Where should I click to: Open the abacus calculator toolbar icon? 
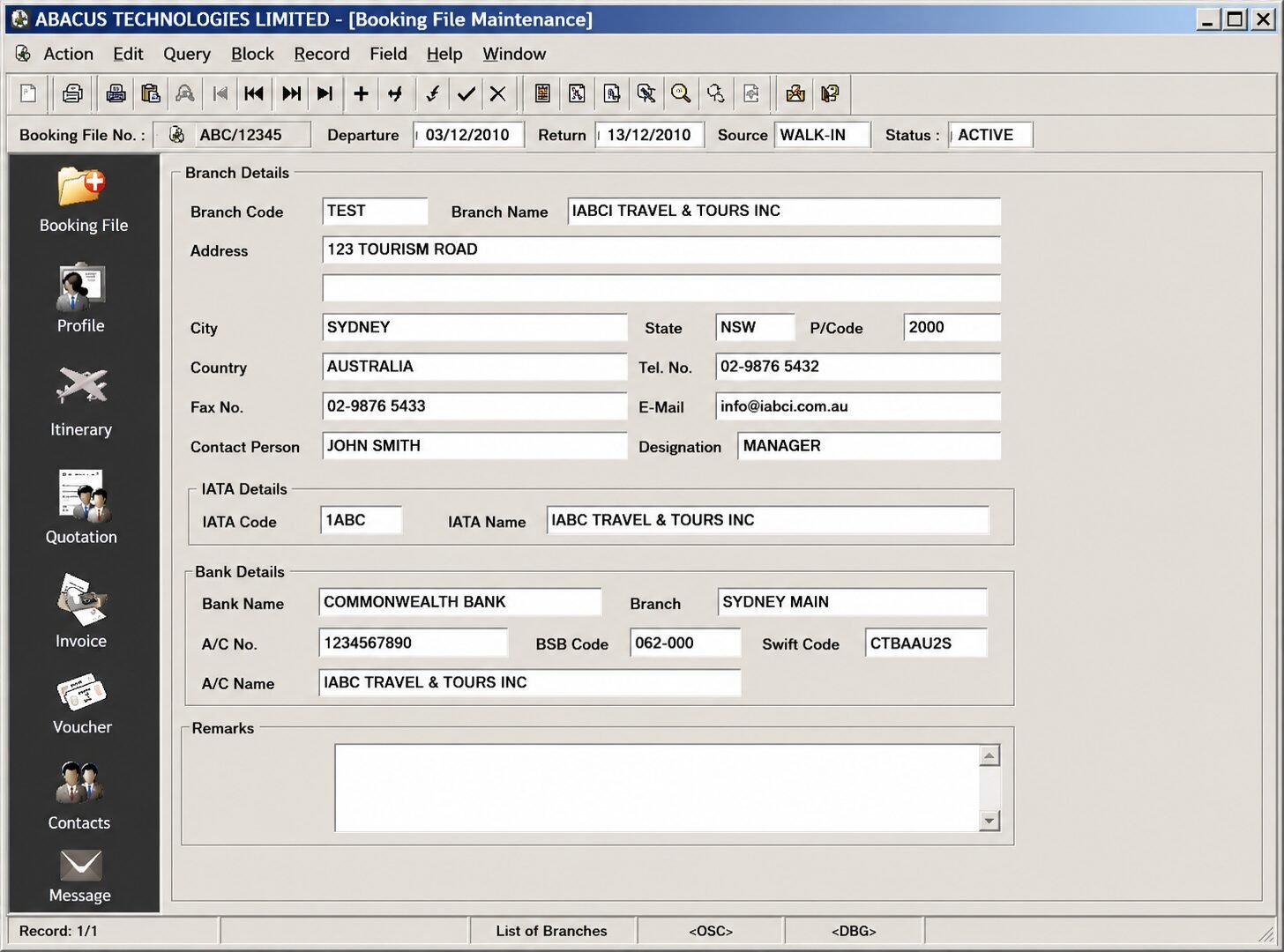click(x=542, y=93)
